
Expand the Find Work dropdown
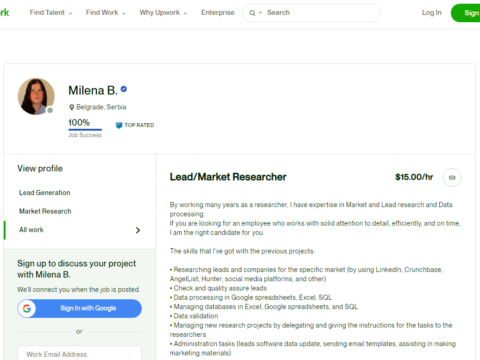pos(105,13)
